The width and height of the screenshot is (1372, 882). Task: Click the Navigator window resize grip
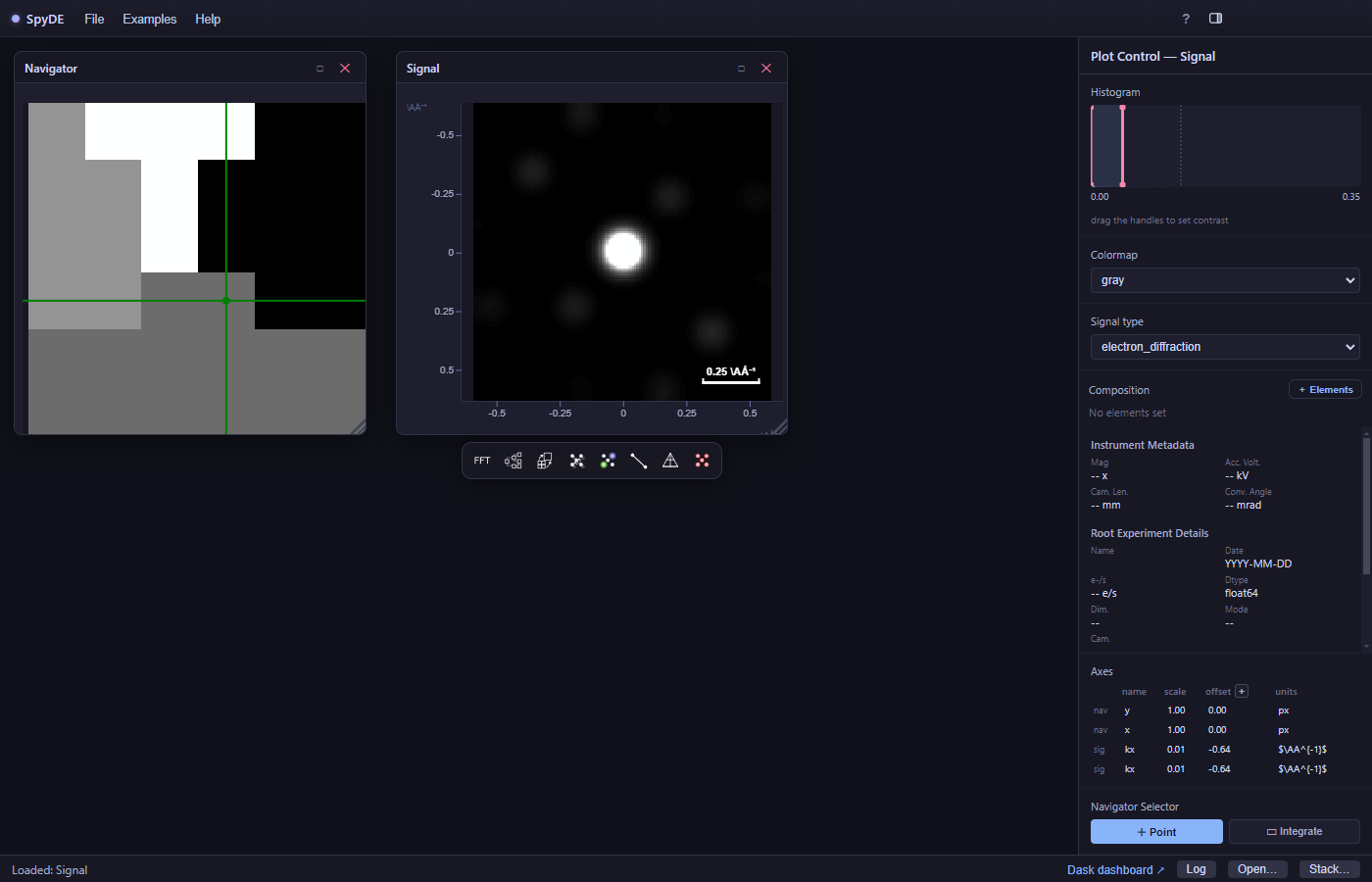[359, 426]
